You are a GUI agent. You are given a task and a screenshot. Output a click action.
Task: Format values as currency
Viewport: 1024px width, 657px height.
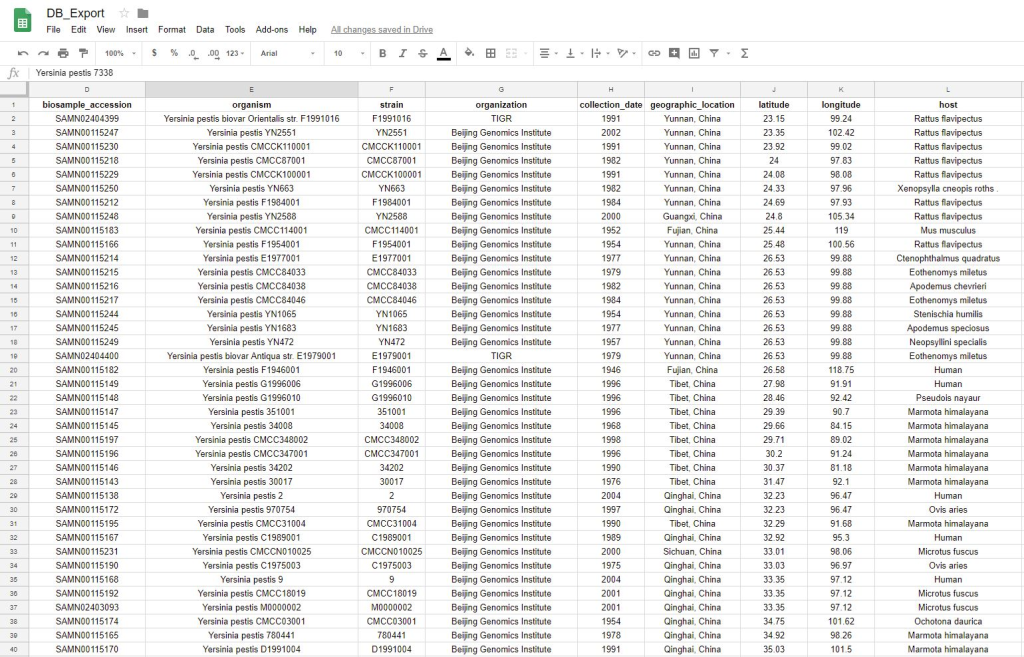click(154, 54)
